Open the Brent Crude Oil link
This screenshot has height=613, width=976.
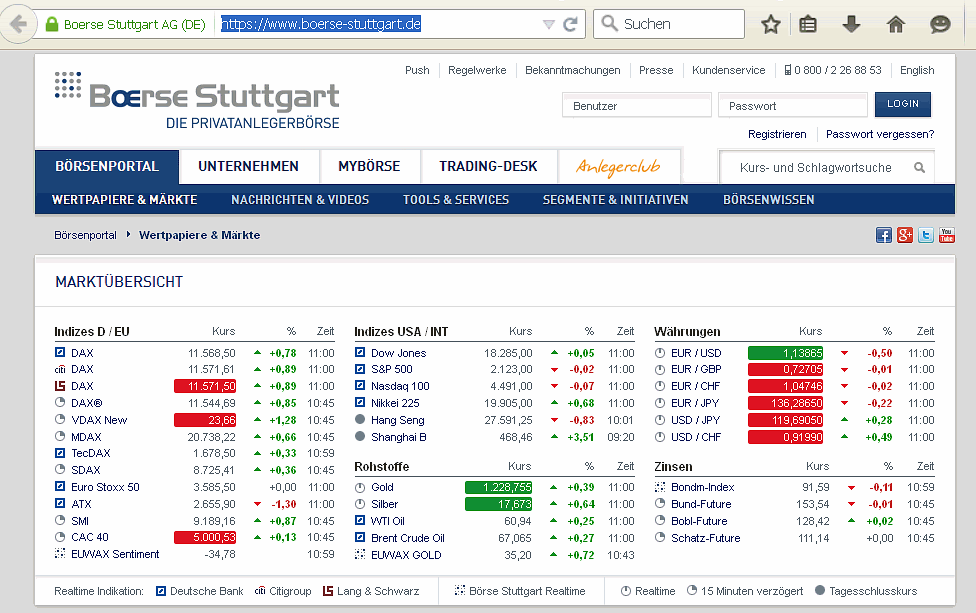pos(408,538)
